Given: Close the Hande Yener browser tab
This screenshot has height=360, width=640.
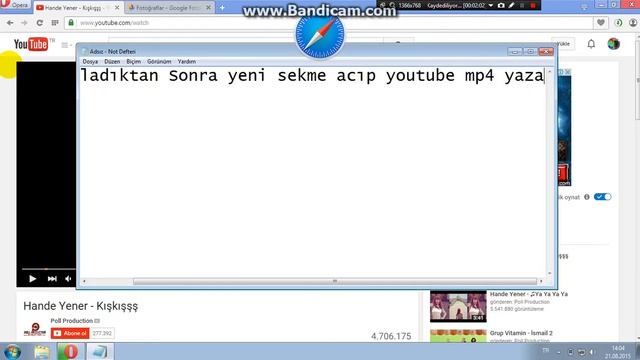Looking at the screenshot, I should (x=117, y=8).
